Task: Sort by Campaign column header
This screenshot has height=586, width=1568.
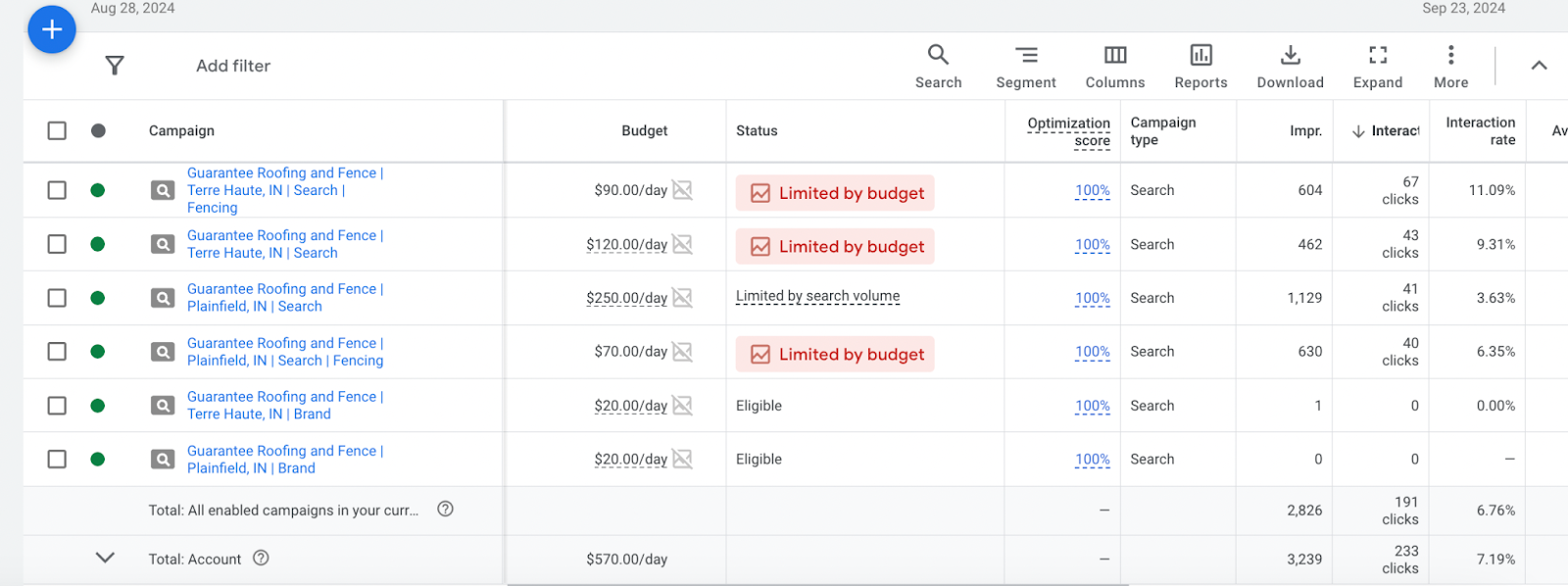Action: coord(181,130)
